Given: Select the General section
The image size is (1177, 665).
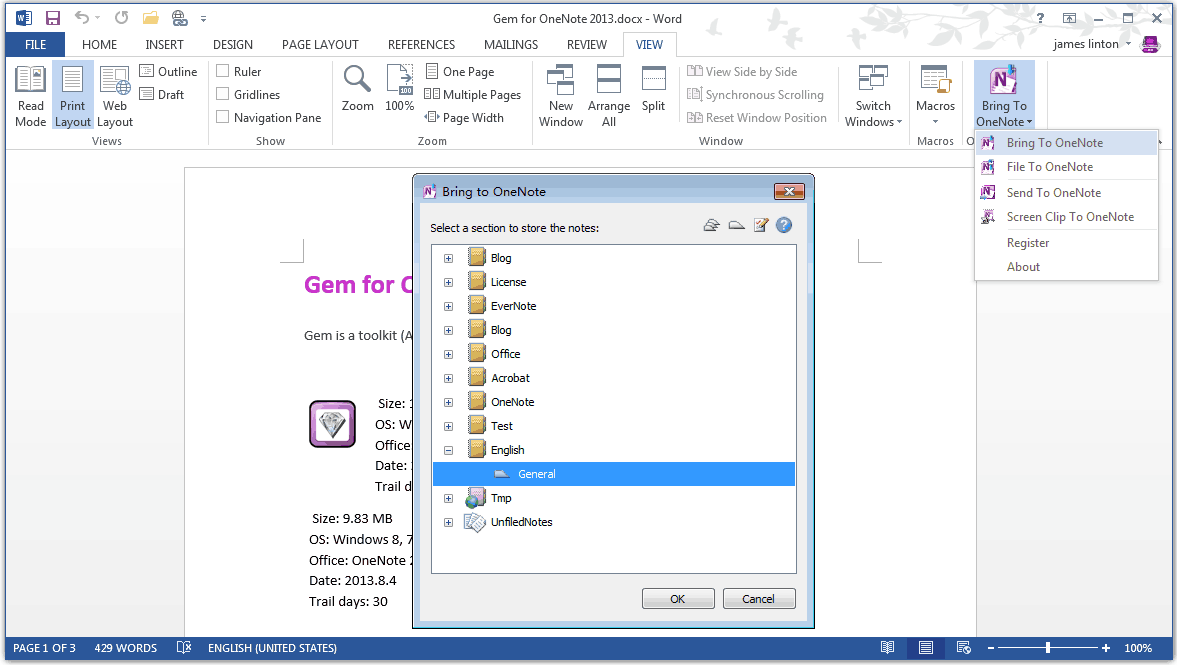Looking at the screenshot, I should point(614,474).
